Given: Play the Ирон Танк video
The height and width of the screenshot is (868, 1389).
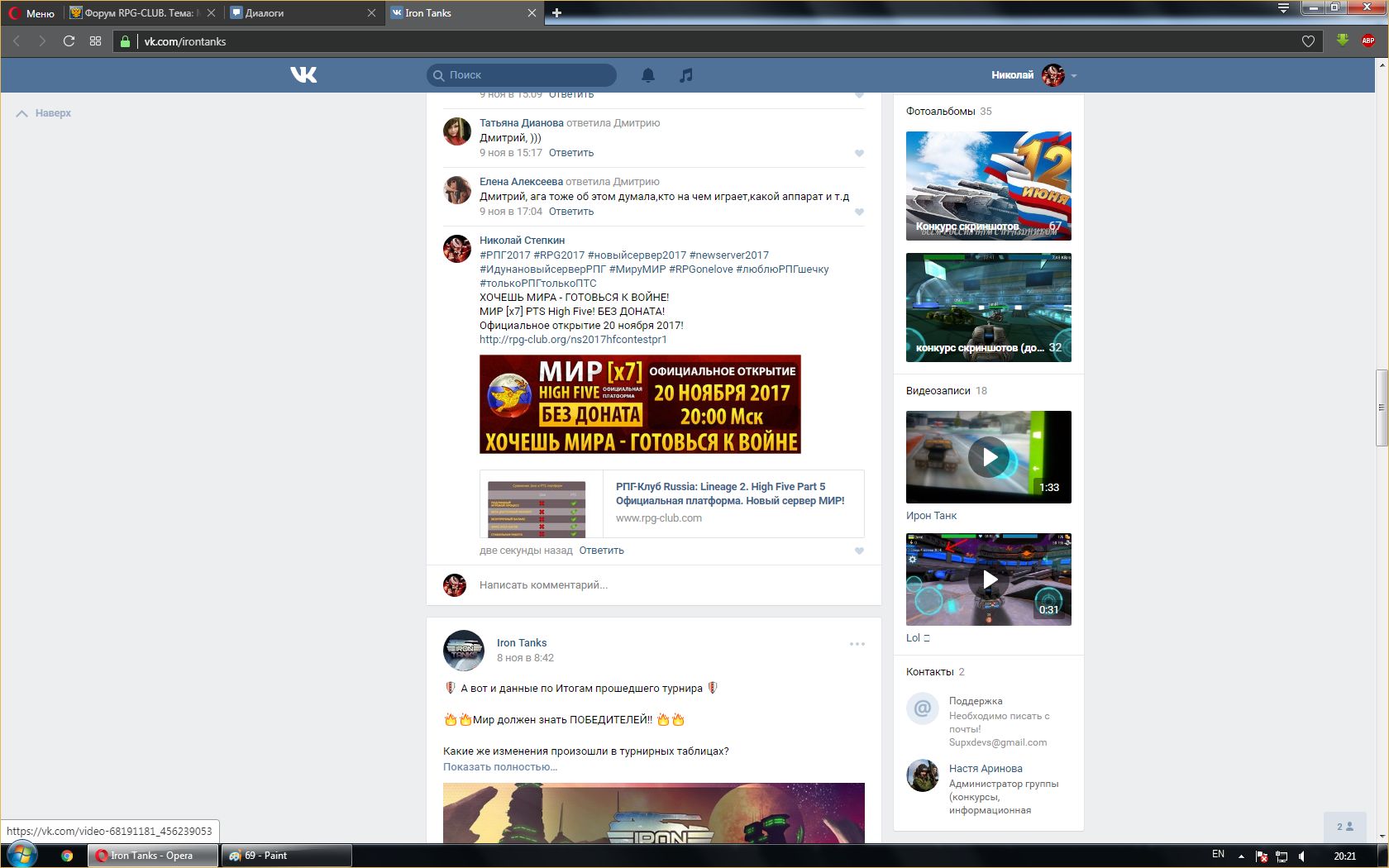Looking at the screenshot, I should pos(989,457).
